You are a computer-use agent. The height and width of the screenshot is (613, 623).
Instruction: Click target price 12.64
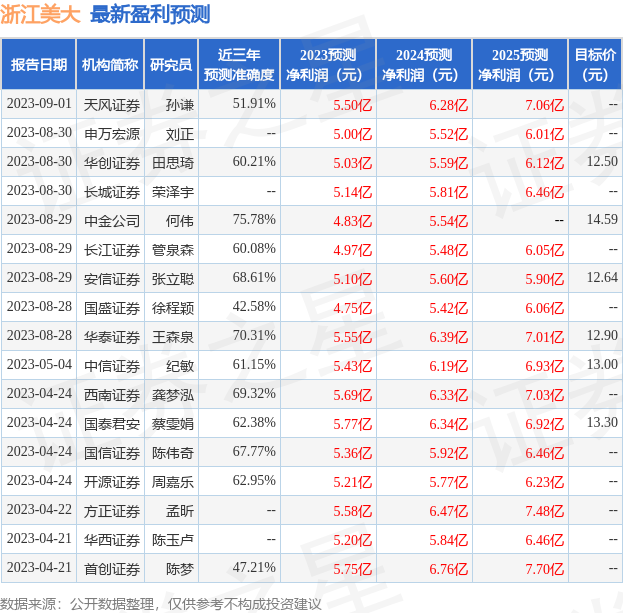coord(602,278)
